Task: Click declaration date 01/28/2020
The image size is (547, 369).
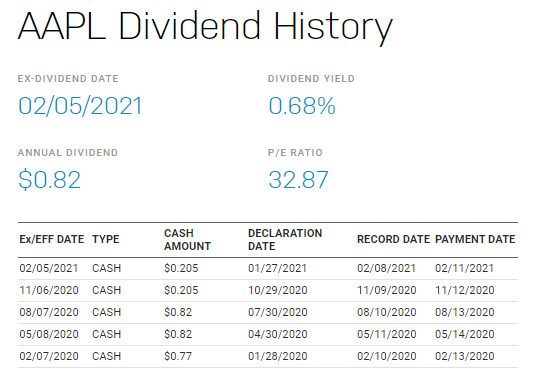Action: [x=278, y=356]
